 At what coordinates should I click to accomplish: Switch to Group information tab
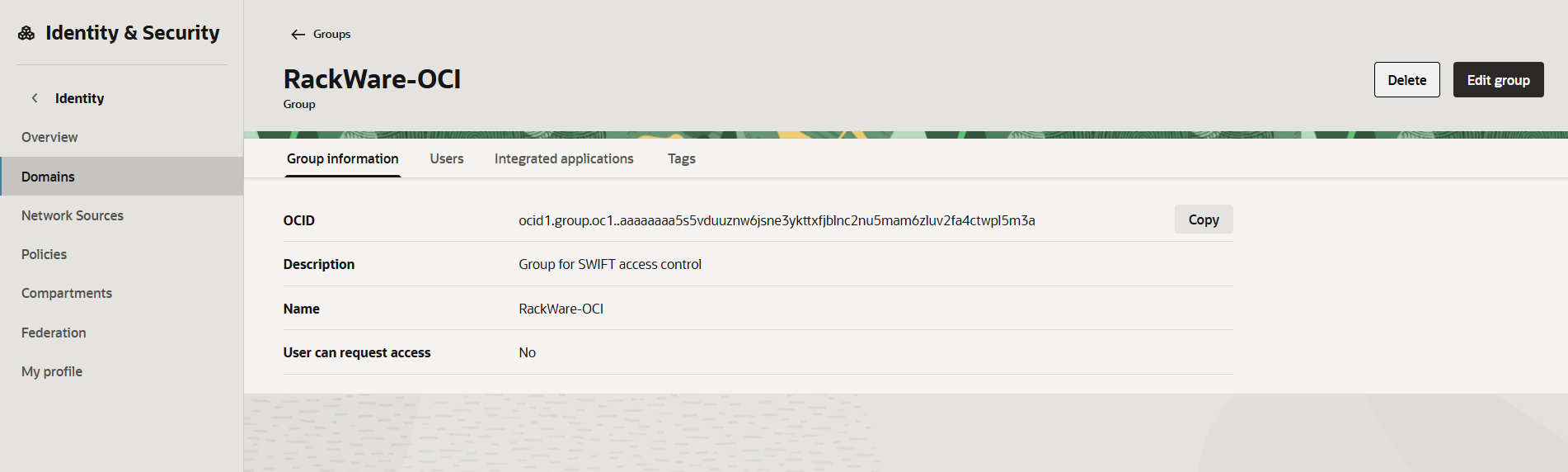coord(342,158)
